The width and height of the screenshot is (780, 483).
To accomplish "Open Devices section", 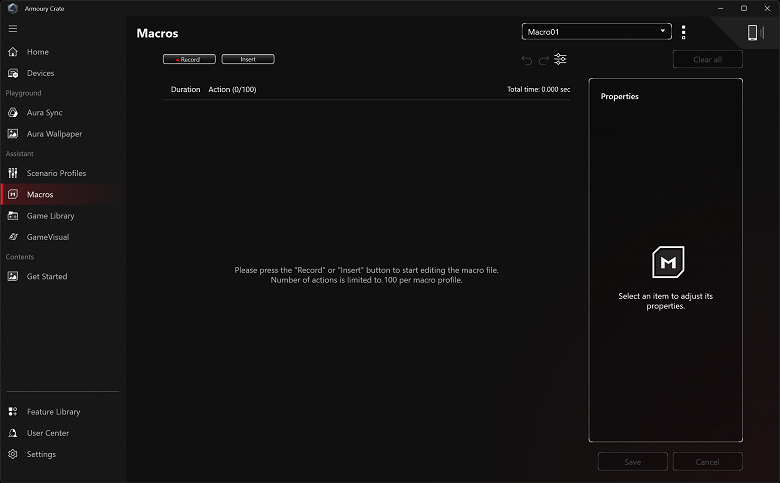I will [x=40, y=73].
